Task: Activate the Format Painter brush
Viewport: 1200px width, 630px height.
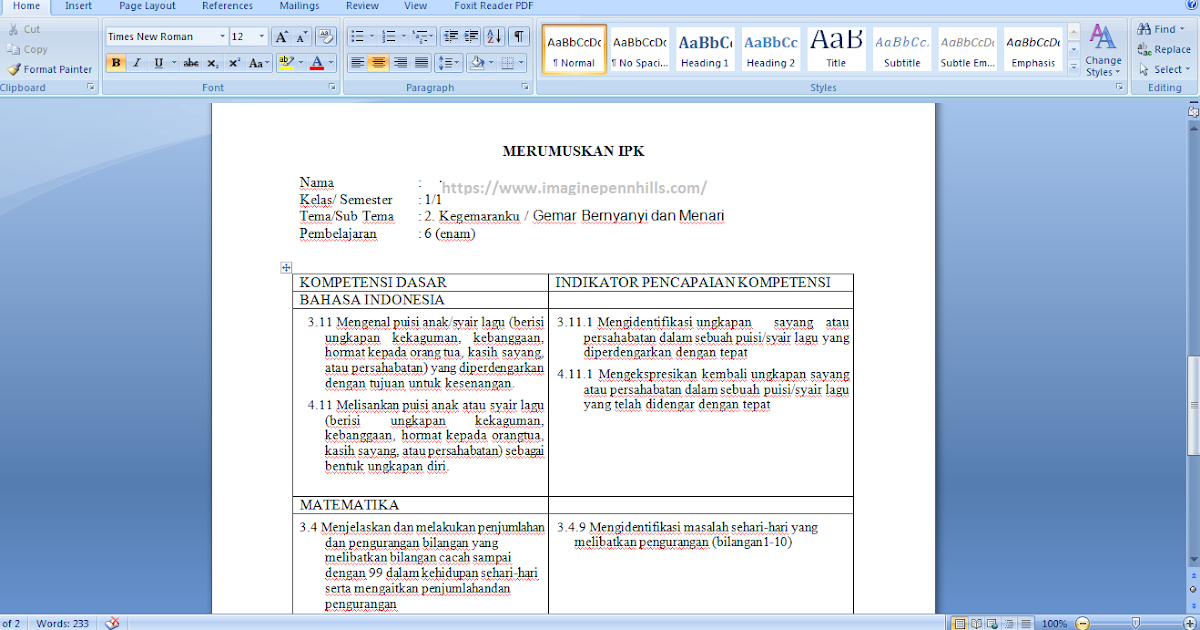Action: click(x=49, y=69)
